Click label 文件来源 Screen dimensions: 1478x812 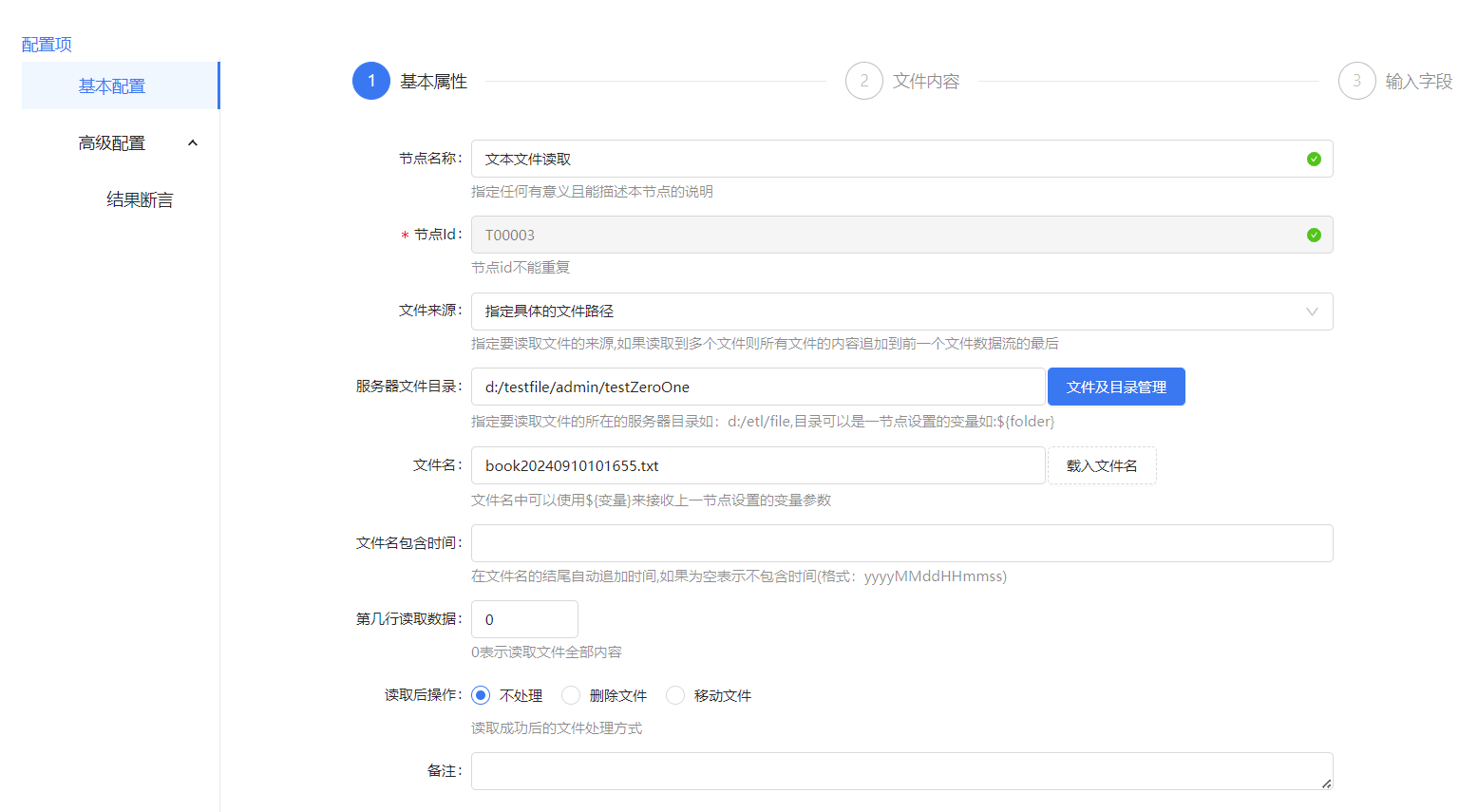(430, 311)
